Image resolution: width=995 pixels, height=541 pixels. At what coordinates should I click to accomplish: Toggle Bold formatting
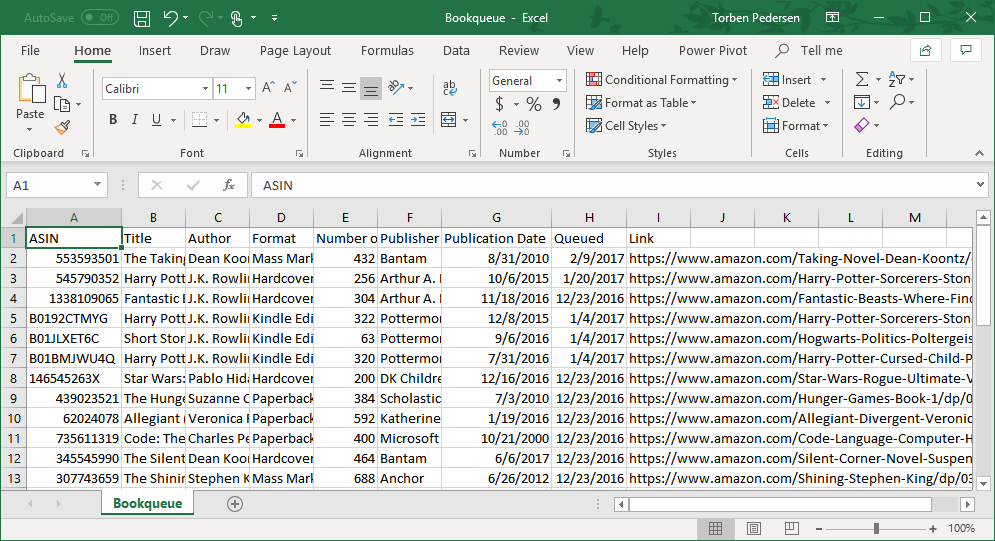pyautogui.click(x=113, y=119)
